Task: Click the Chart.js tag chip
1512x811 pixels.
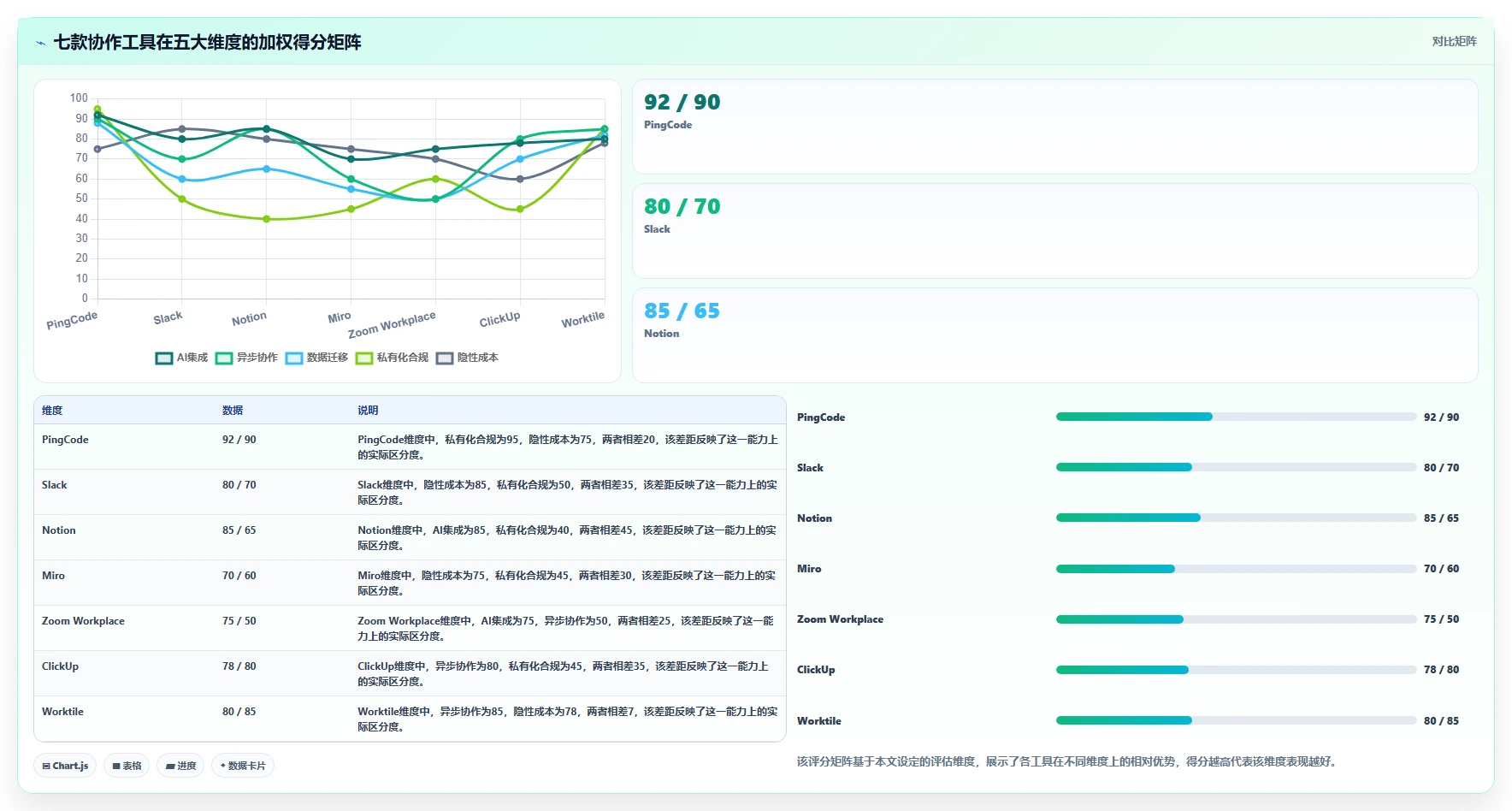Action: [x=65, y=766]
